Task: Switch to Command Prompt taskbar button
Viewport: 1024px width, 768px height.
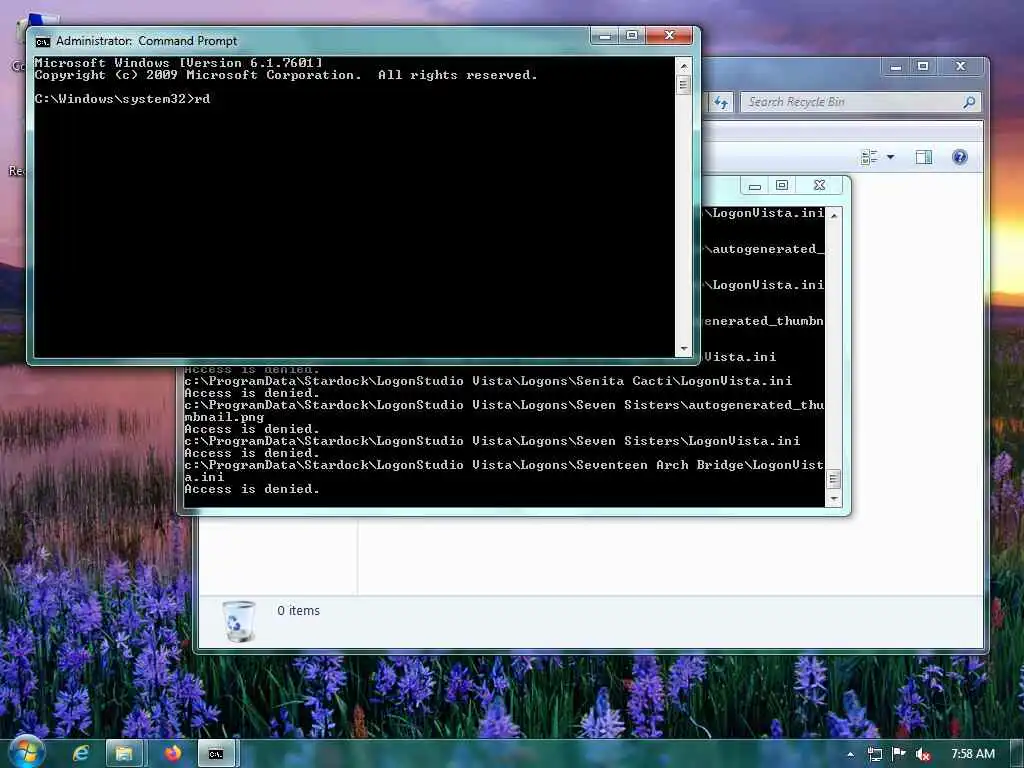Action: 216,754
